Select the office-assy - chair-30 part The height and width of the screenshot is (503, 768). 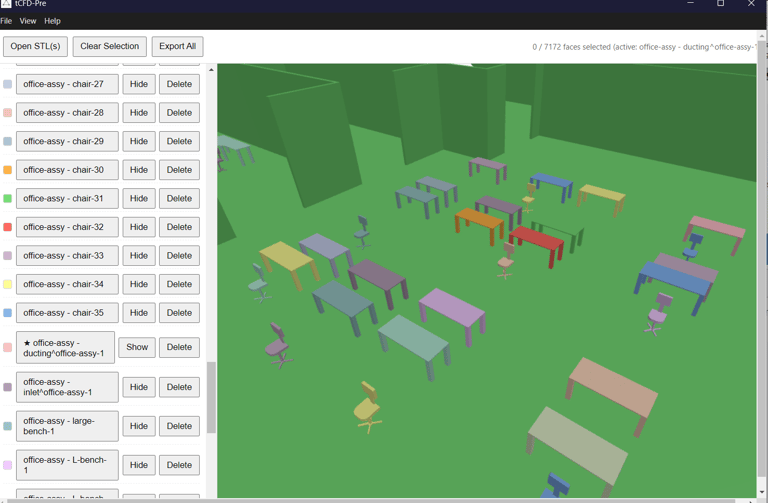tap(67, 170)
